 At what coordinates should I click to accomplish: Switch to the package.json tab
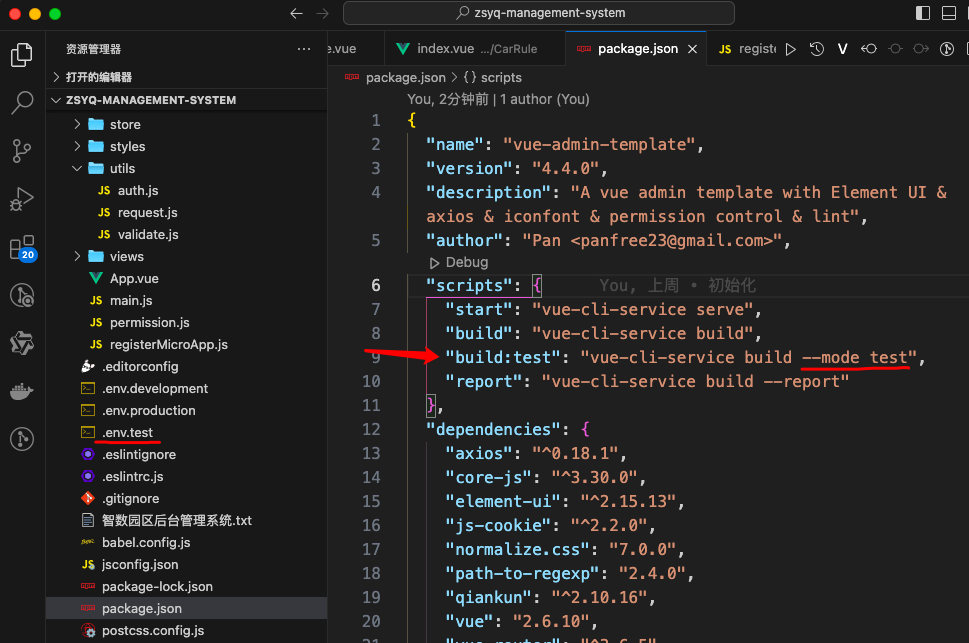pos(636,49)
